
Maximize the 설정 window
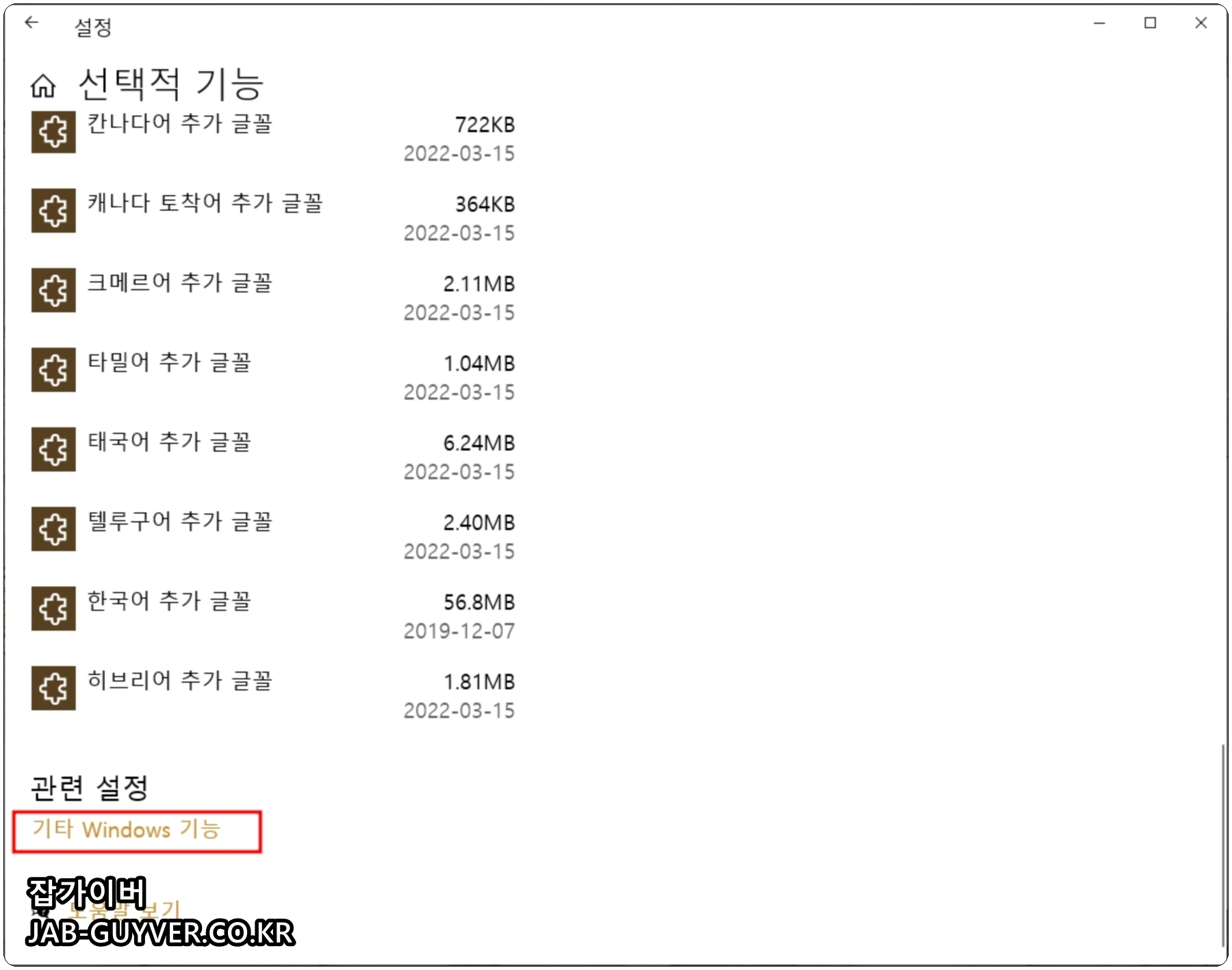[x=1151, y=23]
